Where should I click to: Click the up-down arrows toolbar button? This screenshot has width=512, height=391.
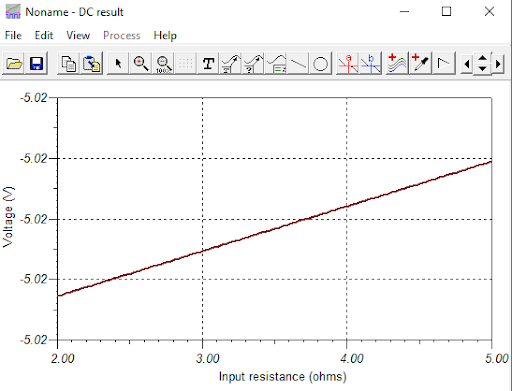(x=482, y=63)
